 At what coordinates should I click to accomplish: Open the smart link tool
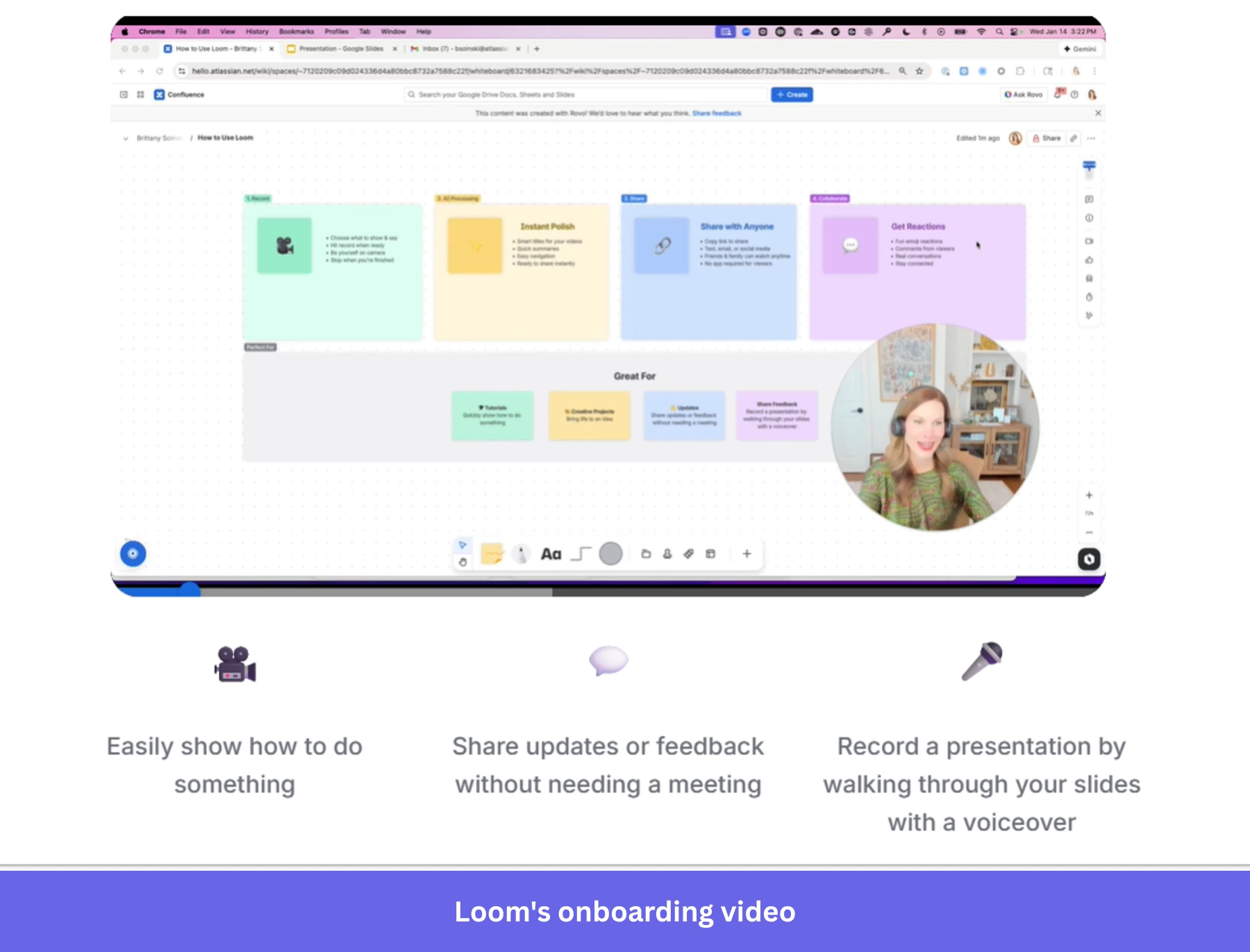tap(689, 553)
